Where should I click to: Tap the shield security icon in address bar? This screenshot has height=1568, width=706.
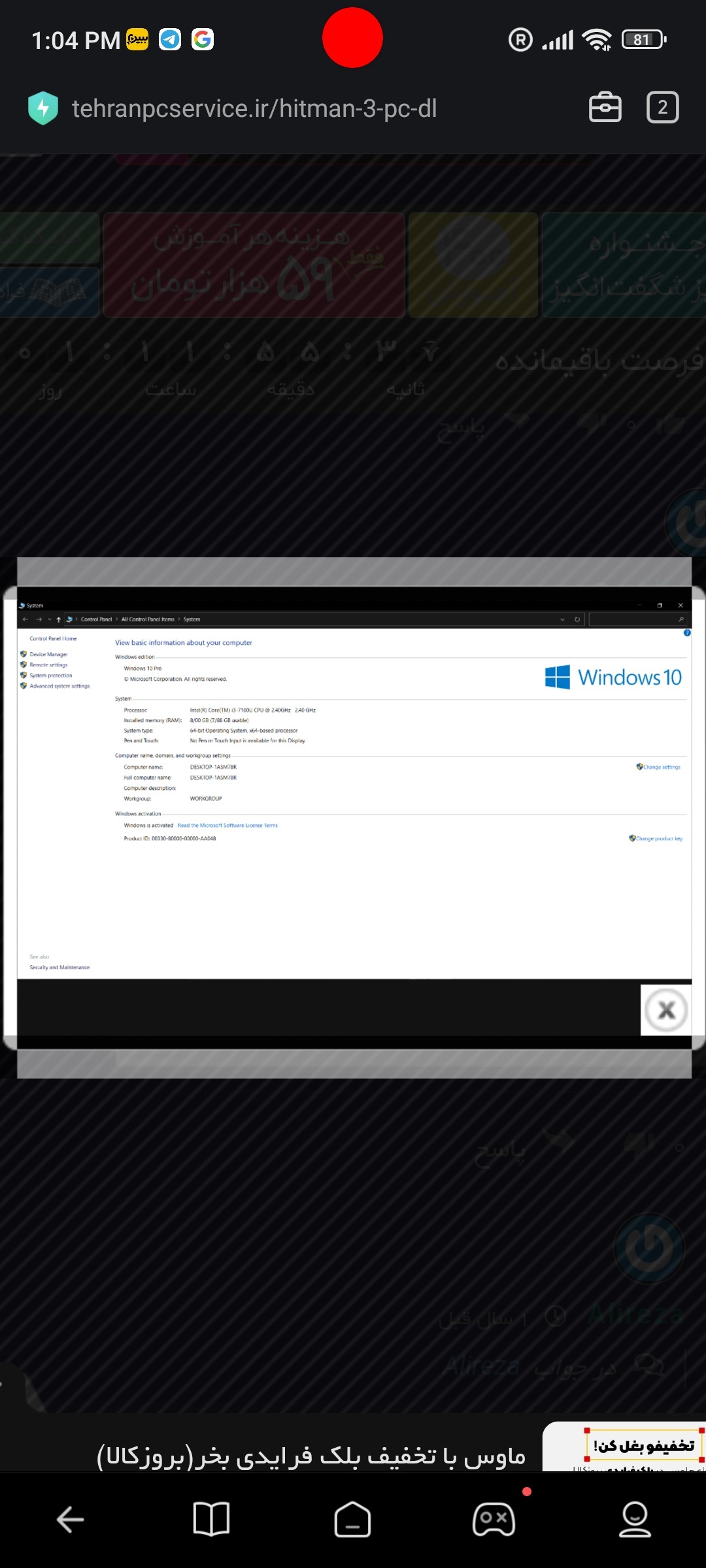43,108
